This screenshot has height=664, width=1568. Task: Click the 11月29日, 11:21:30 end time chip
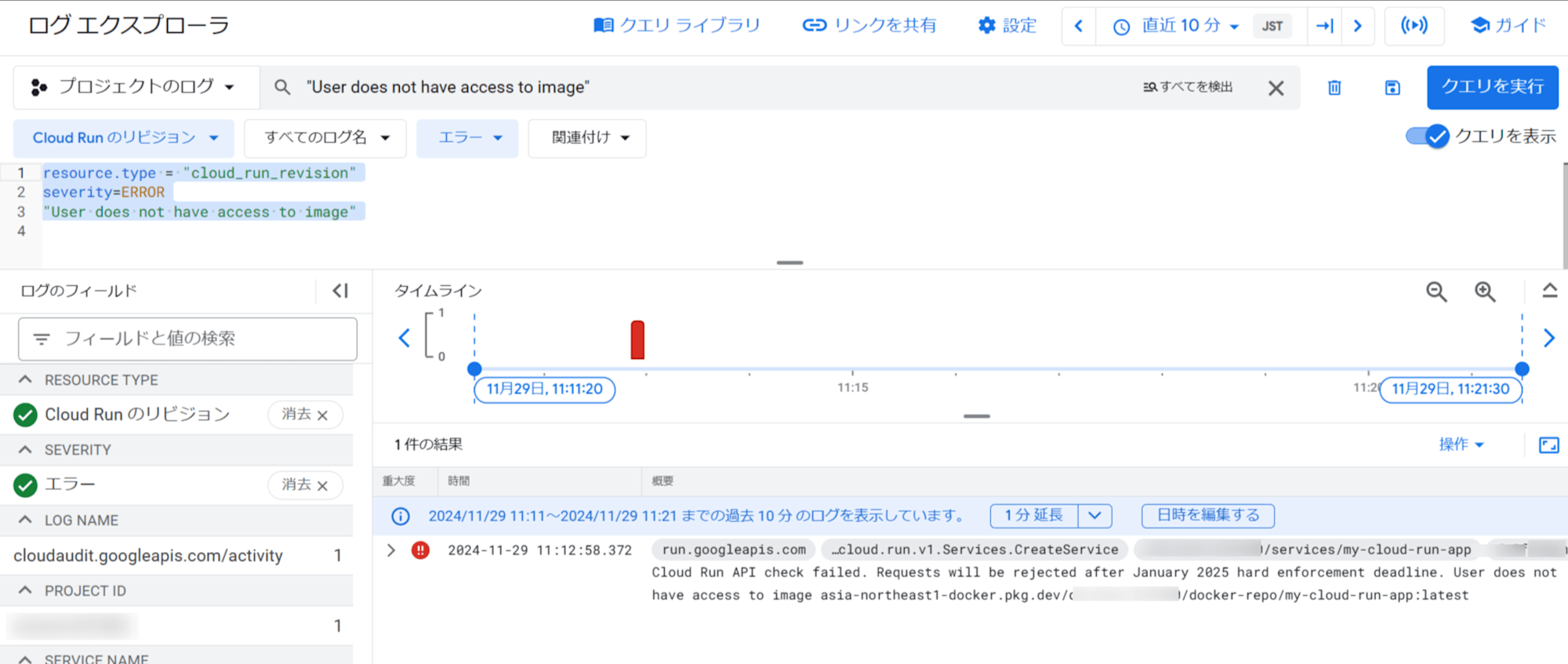point(1450,389)
